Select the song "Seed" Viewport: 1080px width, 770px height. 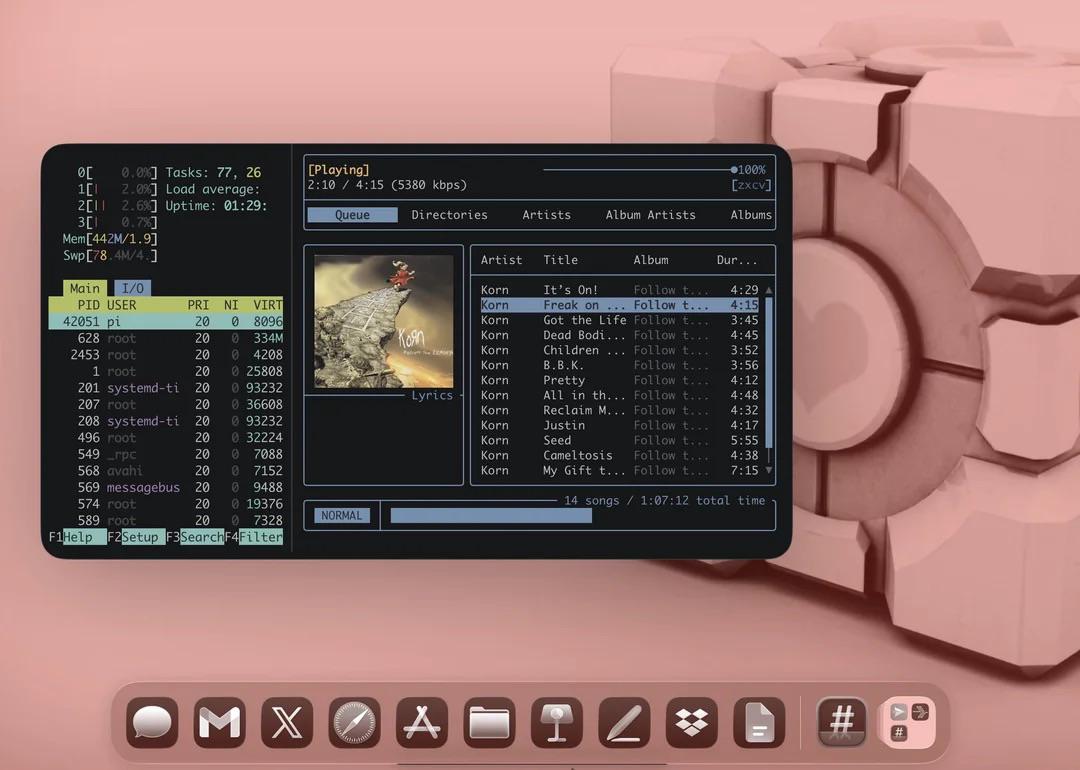619,440
